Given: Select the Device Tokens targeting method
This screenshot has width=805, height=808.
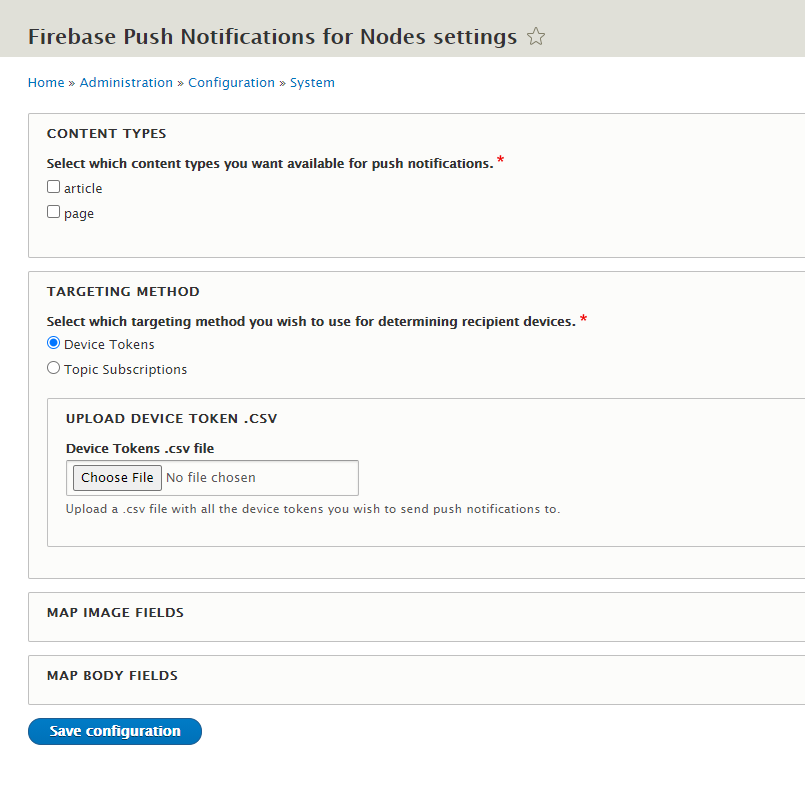Looking at the screenshot, I should (53, 342).
